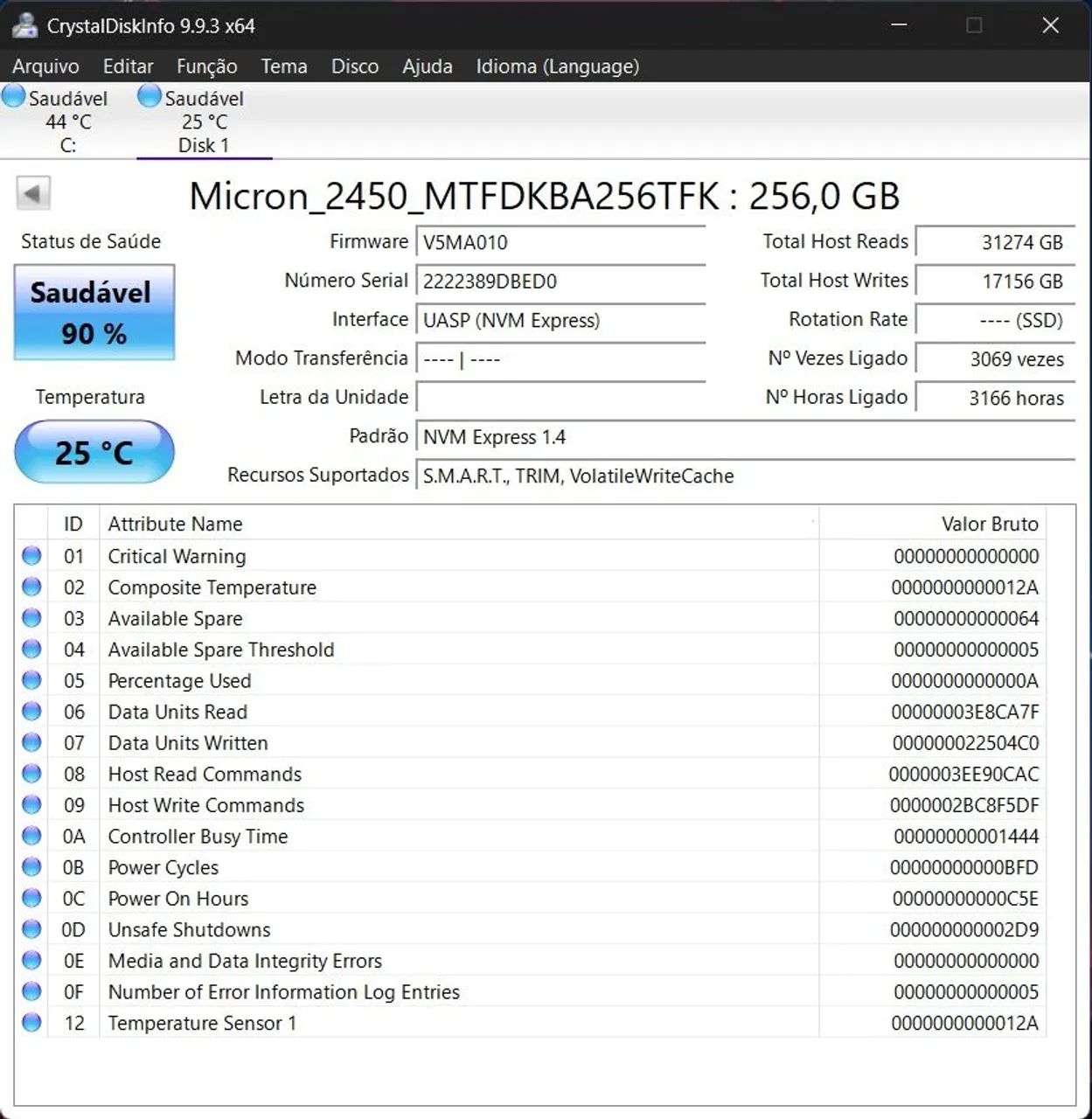The width and height of the screenshot is (1092, 1119).
Task: Click the Temperature Sensor 1 attribute name
Action: tap(202, 1023)
